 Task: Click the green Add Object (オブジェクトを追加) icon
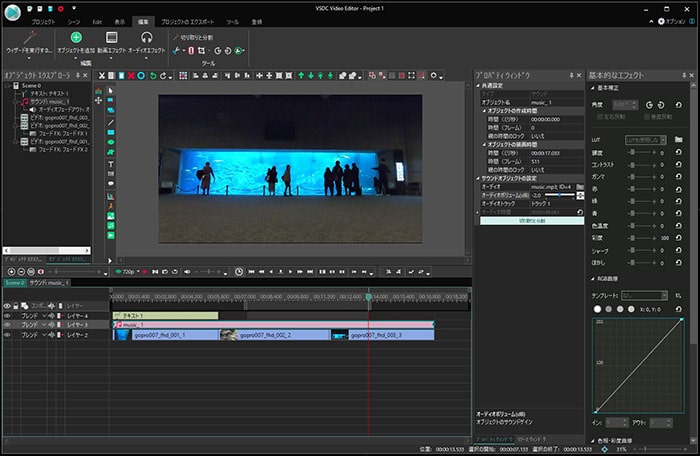(x=76, y=37)
